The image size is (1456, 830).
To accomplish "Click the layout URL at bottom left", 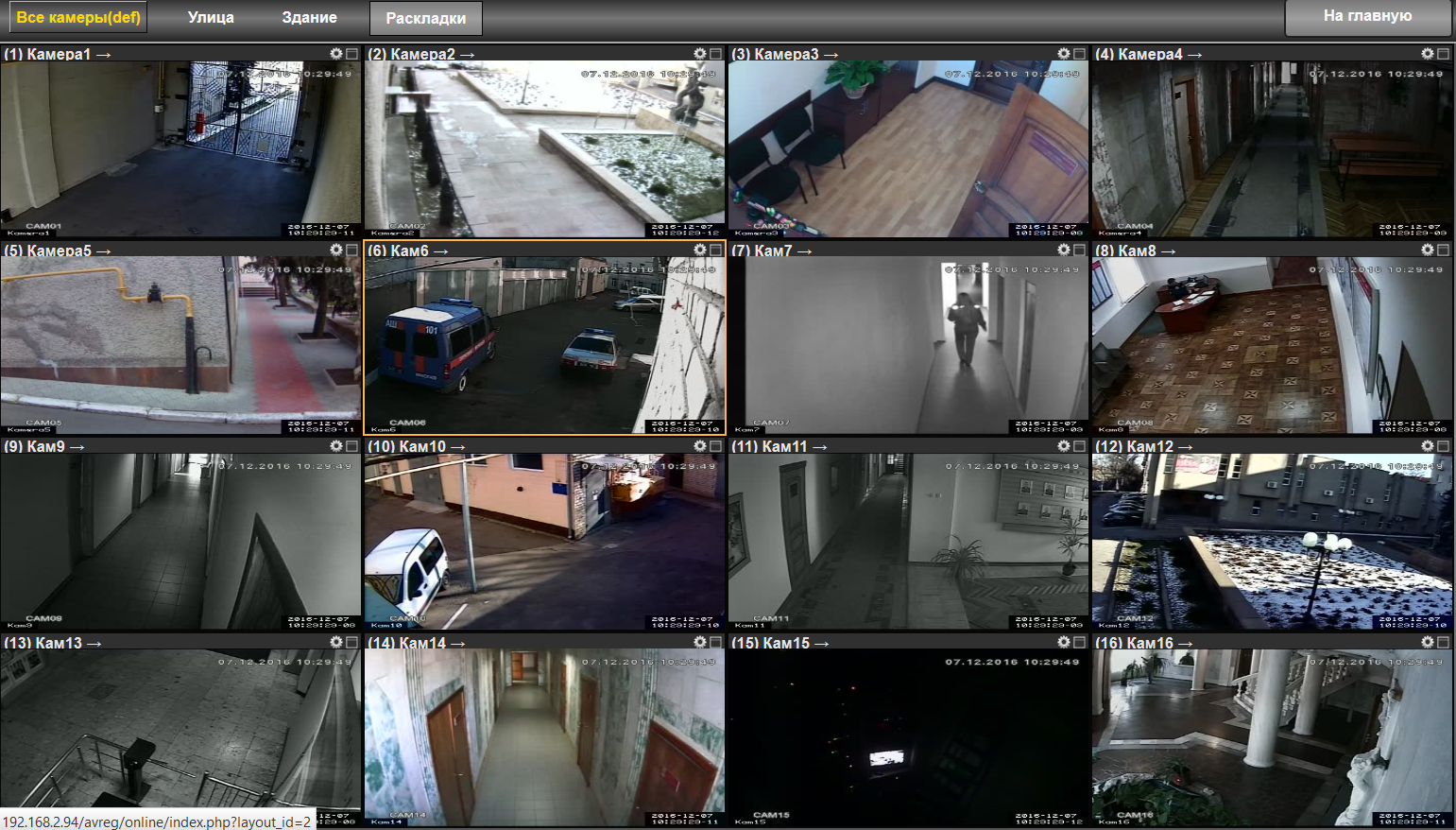I will [154, 821].
